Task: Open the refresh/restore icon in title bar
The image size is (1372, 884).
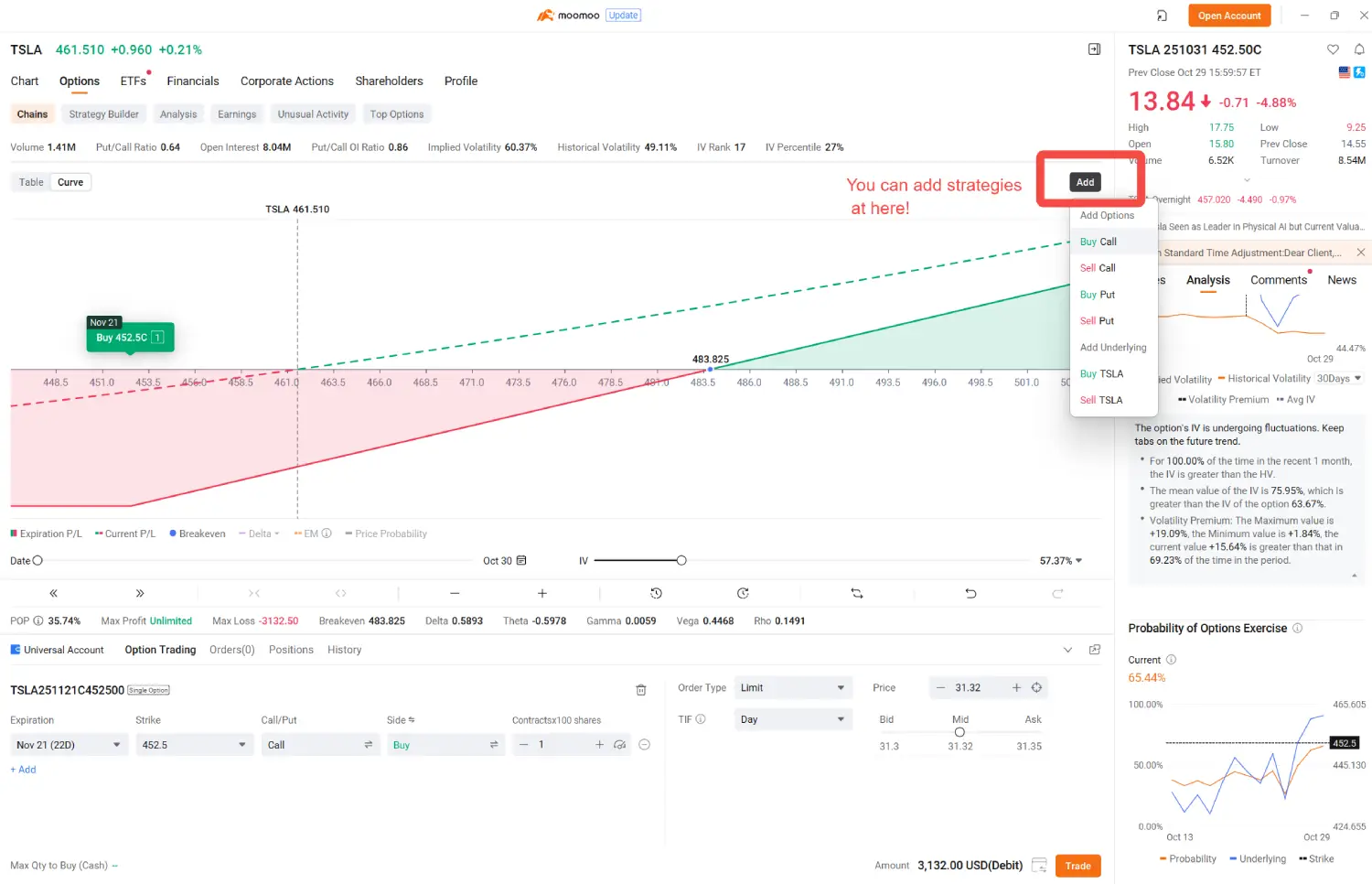Action: coord(1162,16)
